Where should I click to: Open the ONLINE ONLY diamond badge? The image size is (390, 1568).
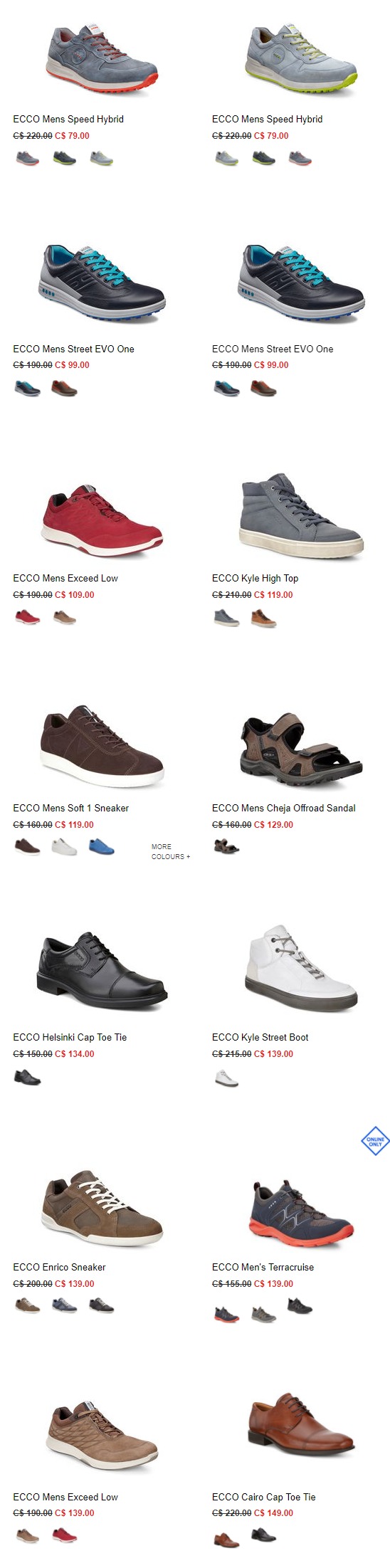(375, 1141)
